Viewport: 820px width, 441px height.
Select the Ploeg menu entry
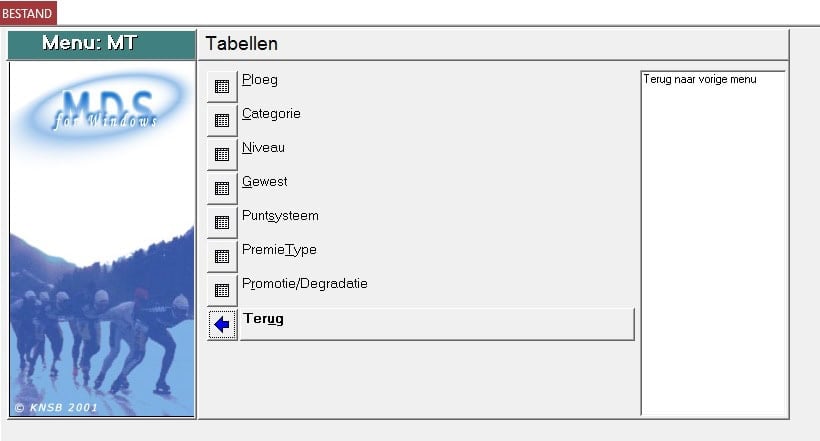tap(260, 79)
